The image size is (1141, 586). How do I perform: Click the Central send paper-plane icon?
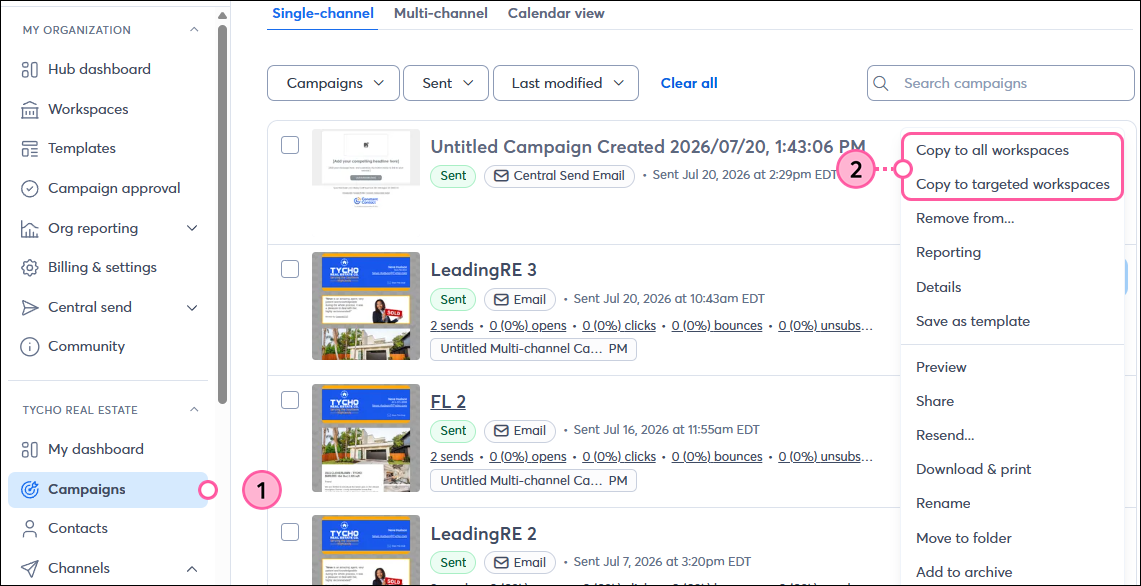point(29,307)
